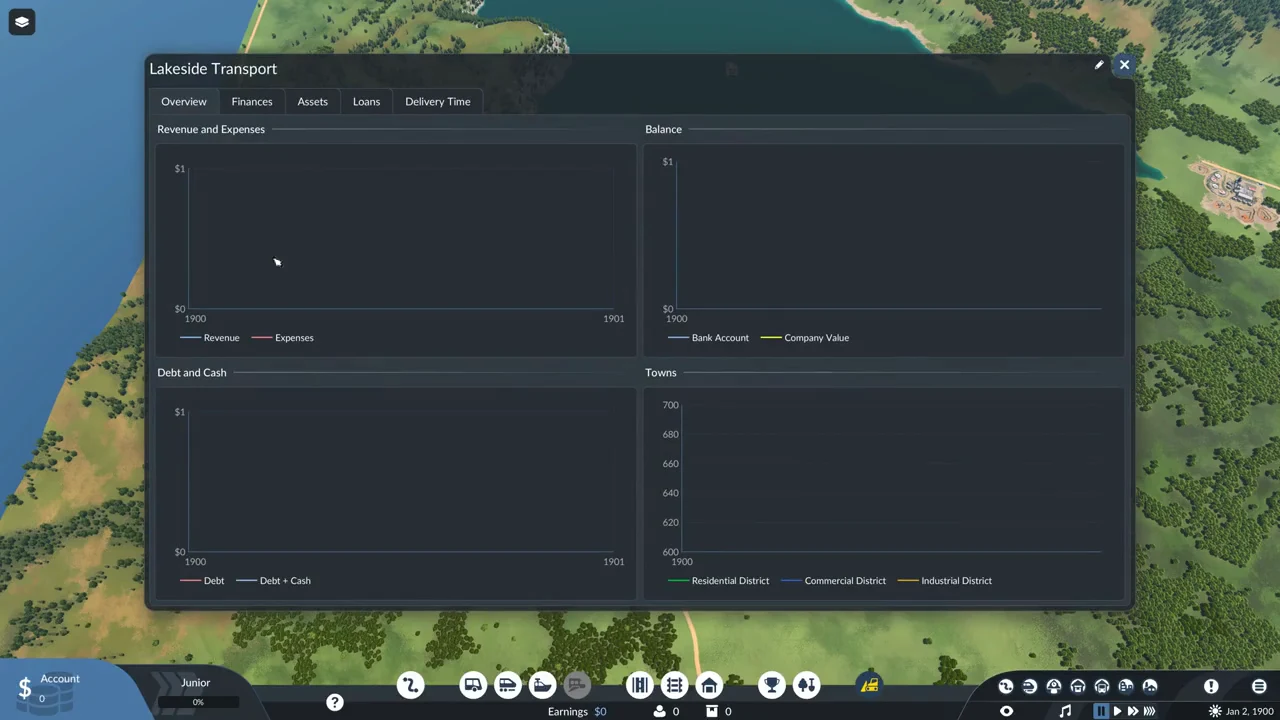Set game speed to fastest

click(1149, 711)
